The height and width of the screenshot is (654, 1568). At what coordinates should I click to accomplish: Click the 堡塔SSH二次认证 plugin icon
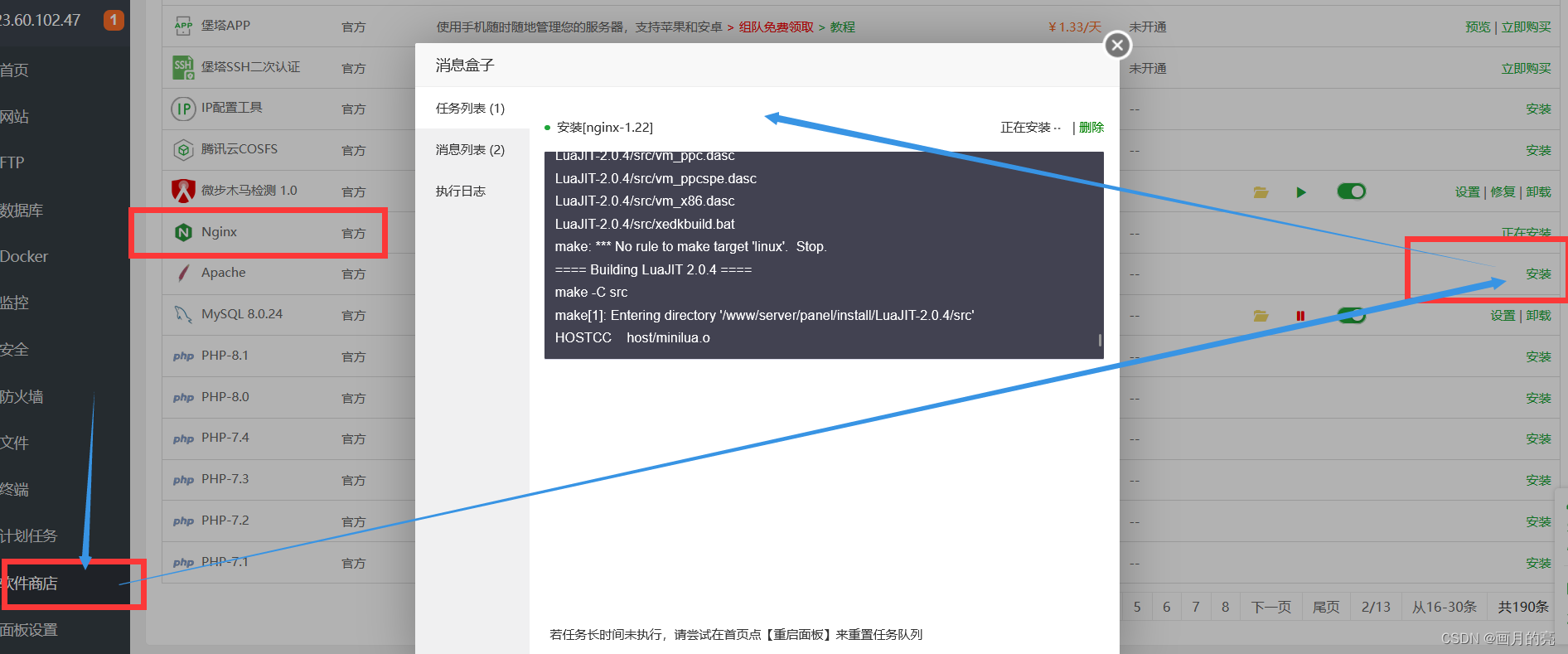(183, 67)
